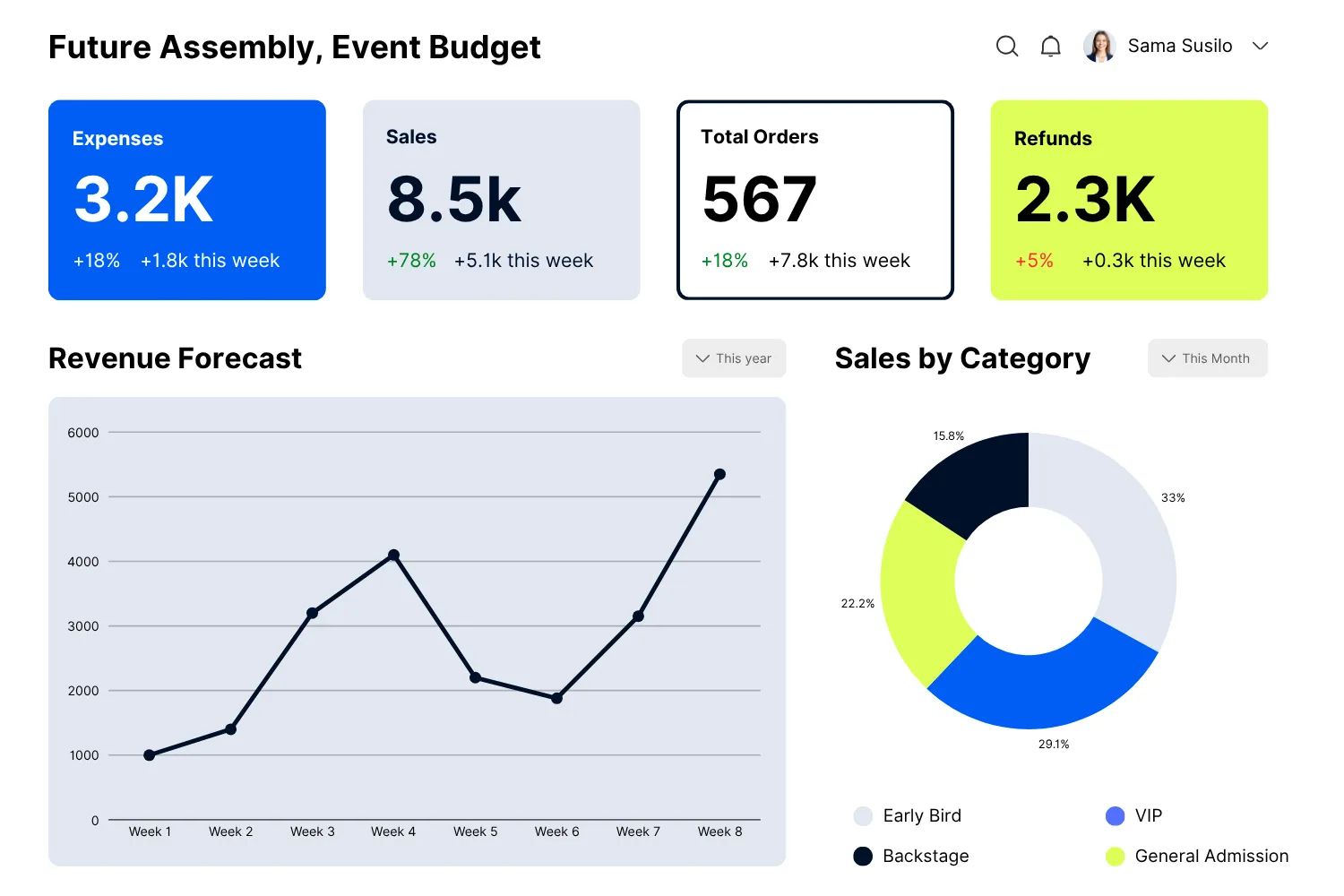Click the notification bell icon
The width and height of the screenshot is (1344, 896).
coord(1051,46)
